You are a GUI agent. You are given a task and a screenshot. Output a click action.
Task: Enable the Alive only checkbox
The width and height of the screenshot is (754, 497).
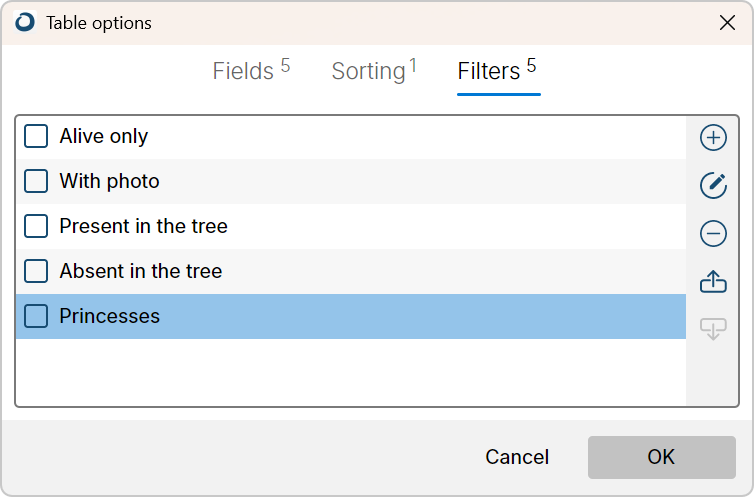pos(36,136)
